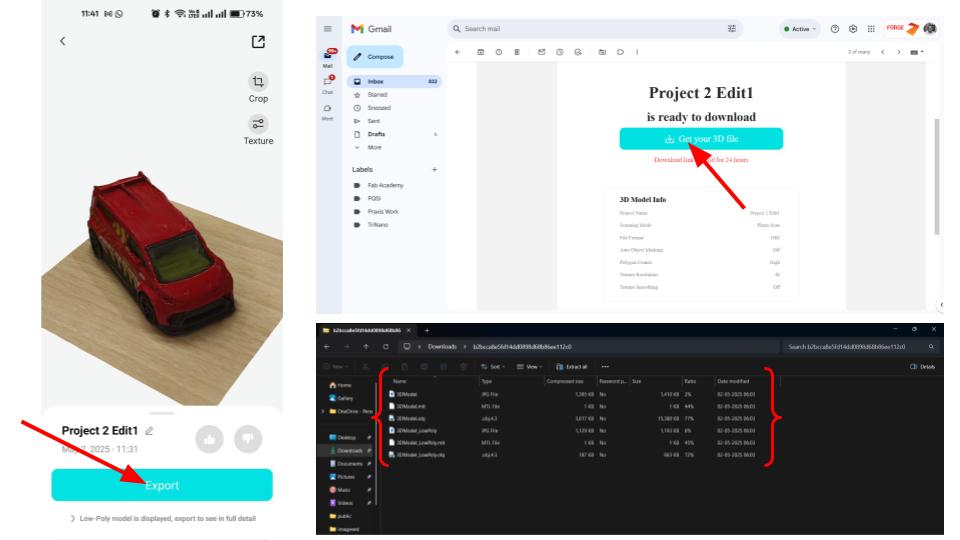Add the open email to Tasks
This screenshot has width=960, height=540.
(578, 52)
